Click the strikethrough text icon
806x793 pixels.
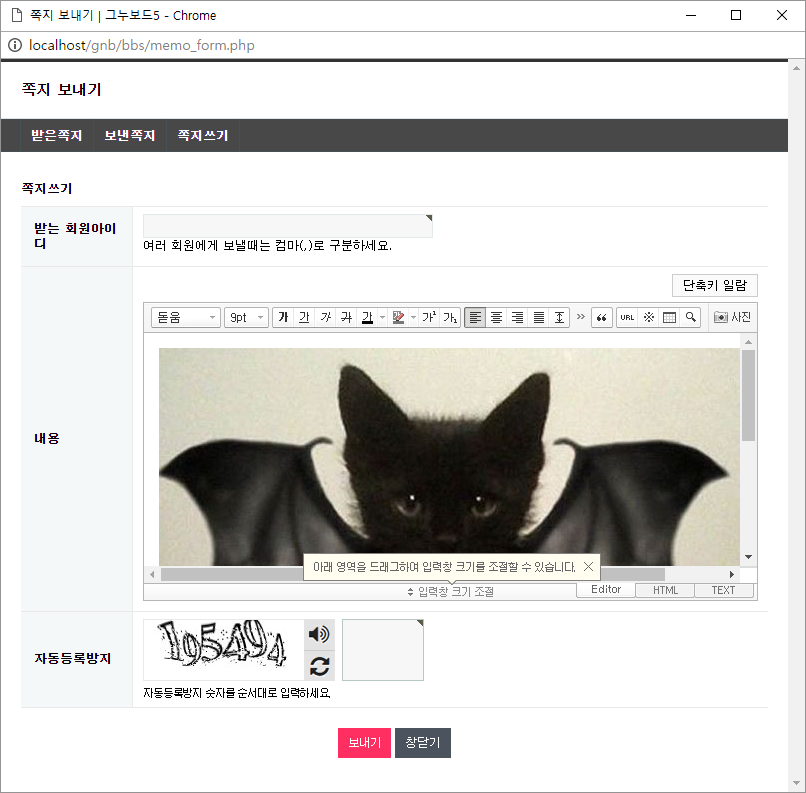pos(346,318)
